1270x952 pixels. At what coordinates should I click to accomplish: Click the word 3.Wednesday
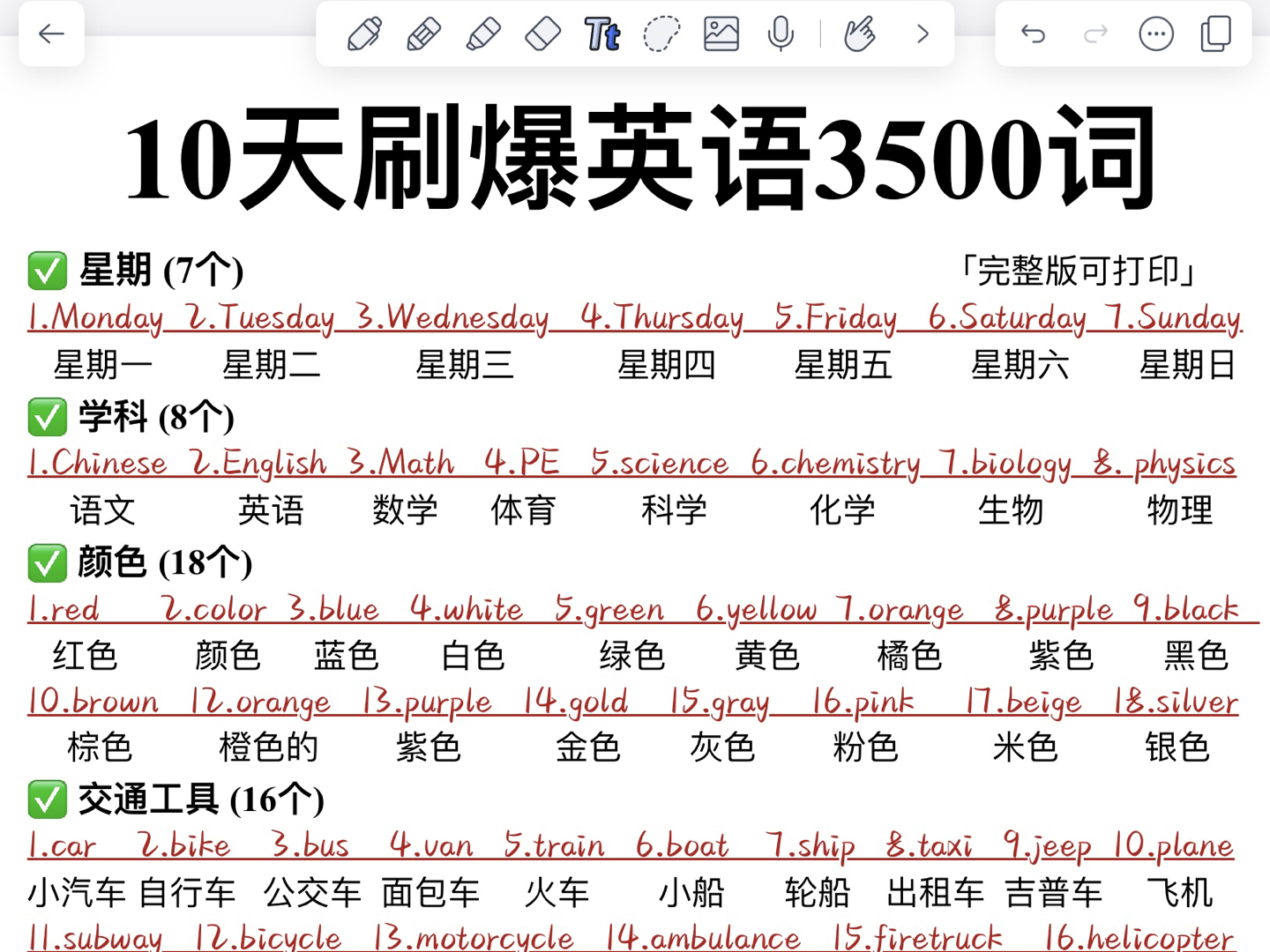pyautogui.click(x=452, y=317)
